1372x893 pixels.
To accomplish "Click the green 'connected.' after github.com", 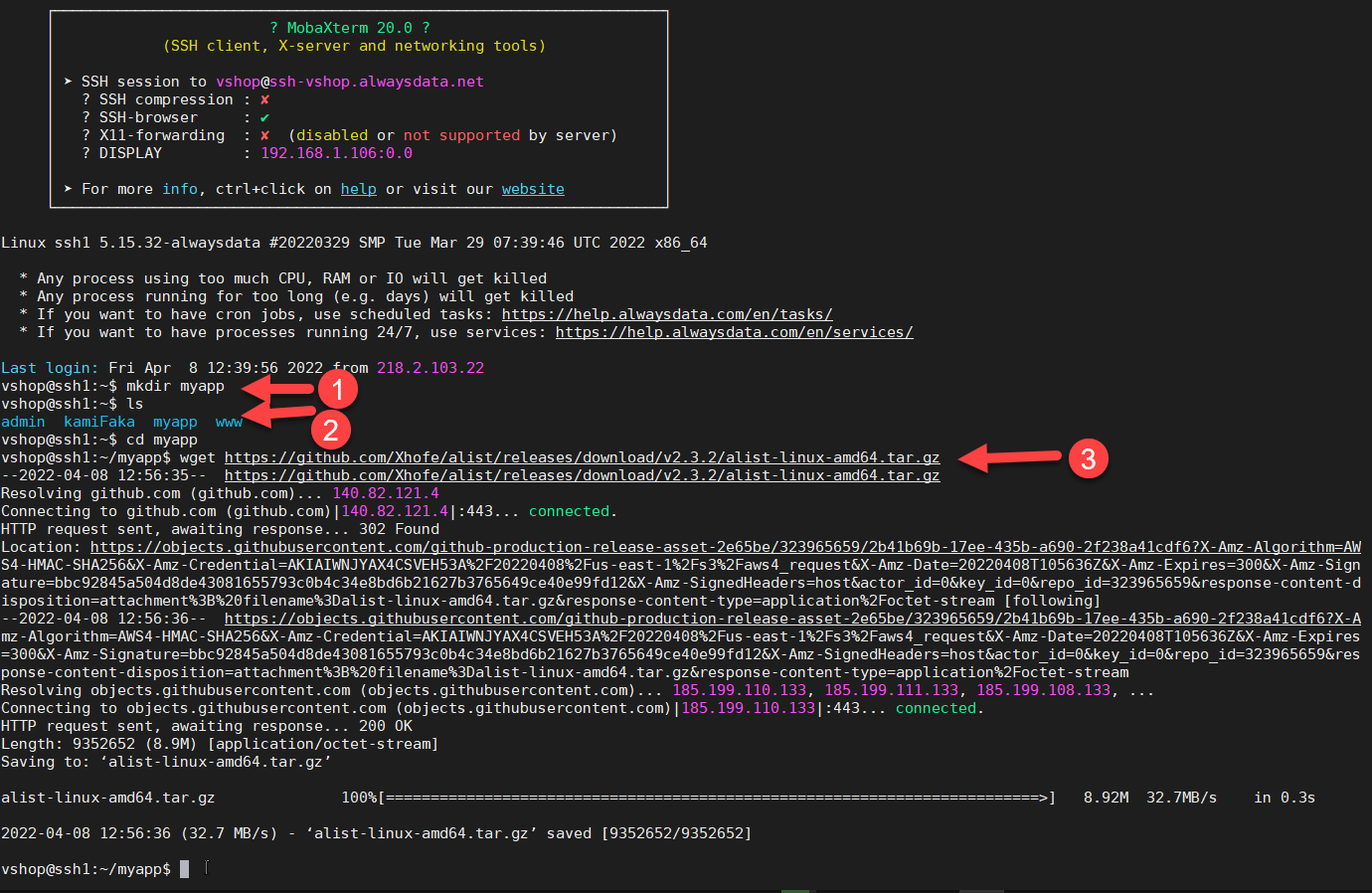I will (574, 511).
